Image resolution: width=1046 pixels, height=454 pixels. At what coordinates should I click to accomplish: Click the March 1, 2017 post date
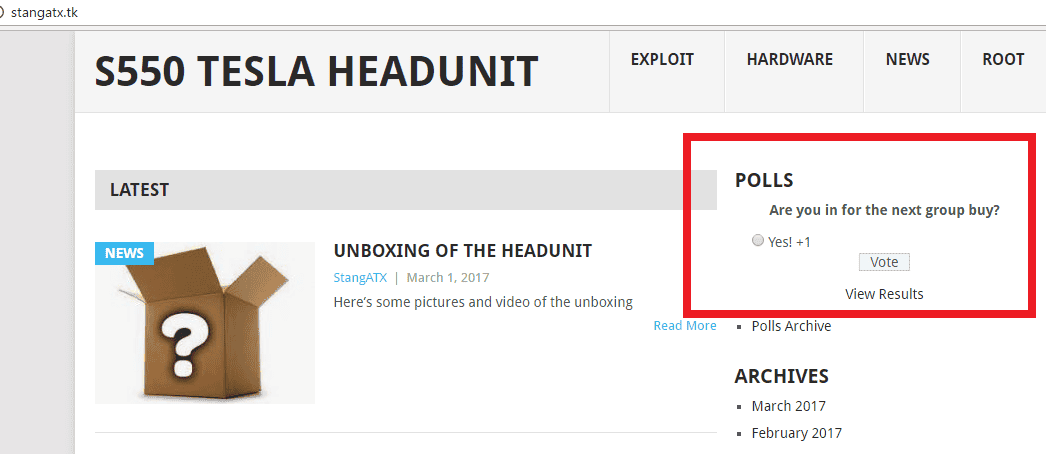pyautogui.click(x=448, y=277)
